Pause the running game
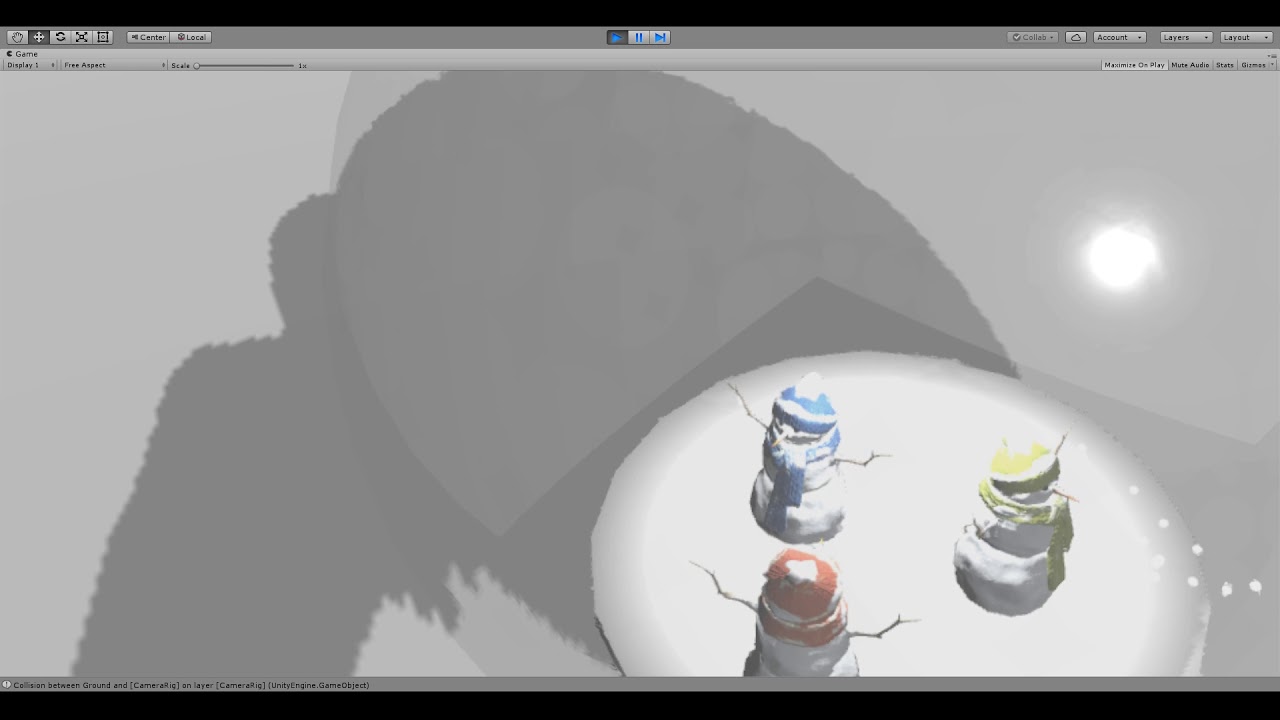The image size is (1280, 720). coord(639,37)
